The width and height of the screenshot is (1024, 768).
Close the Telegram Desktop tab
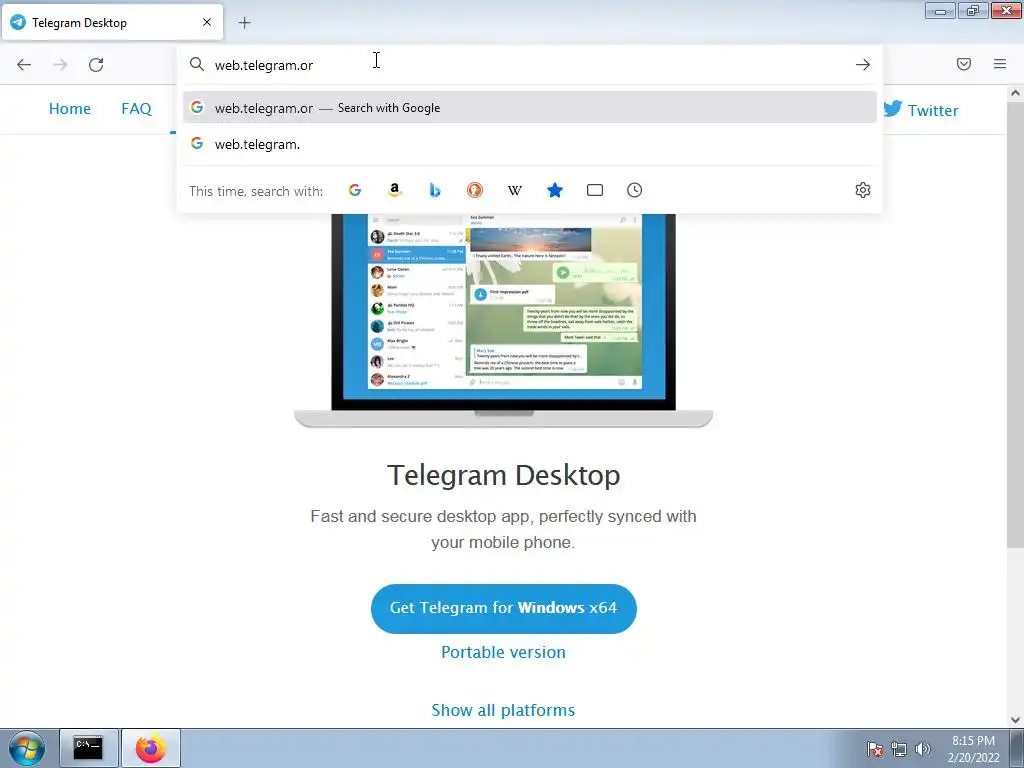coord(207,22)
